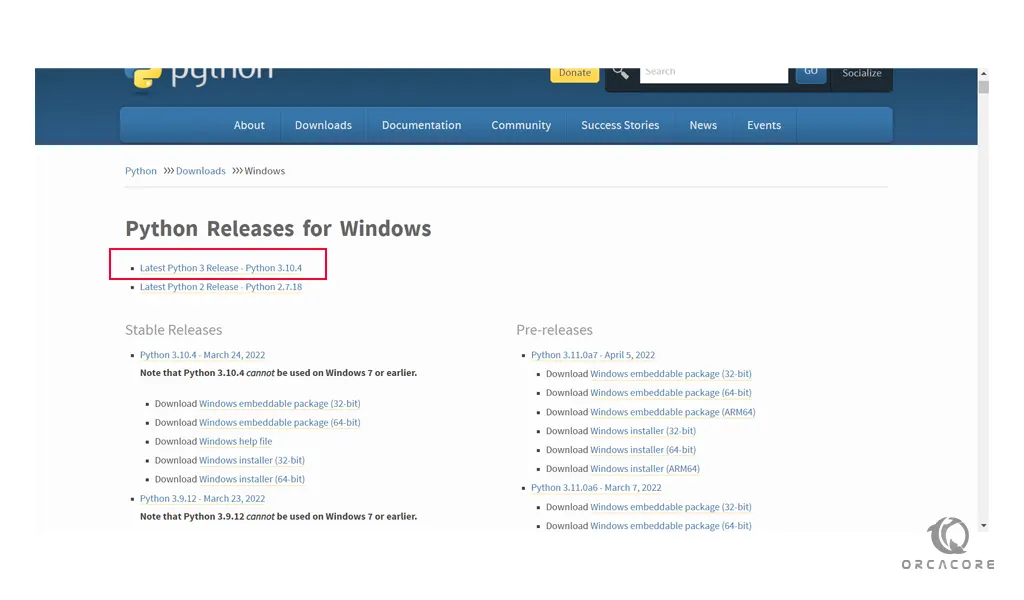Click the Stable Releases heading
This screenshot has height=600, width=1024.
point(174,330)
